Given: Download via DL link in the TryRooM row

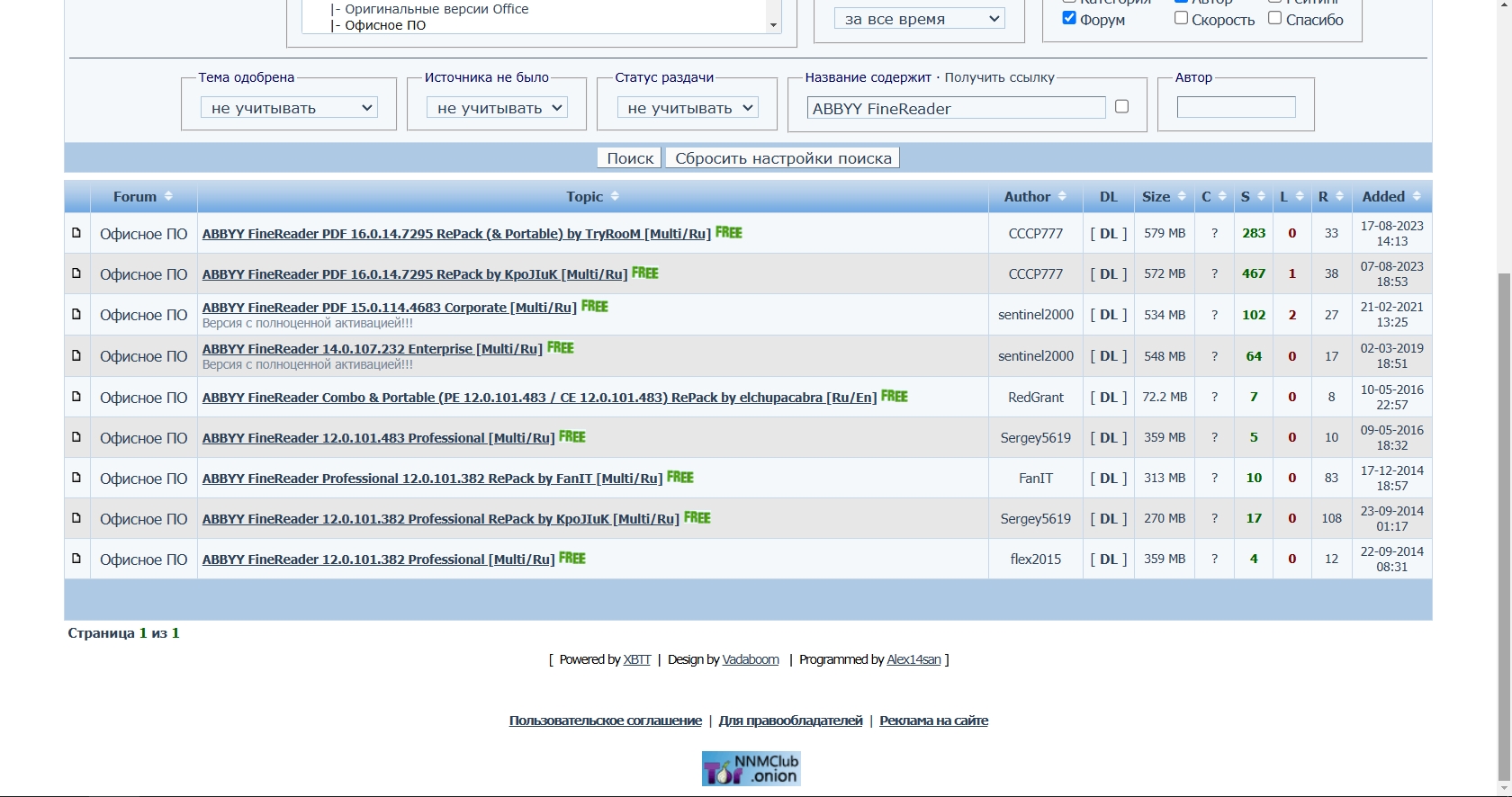Looking at the screenshot, I should tap(1108, 233).
